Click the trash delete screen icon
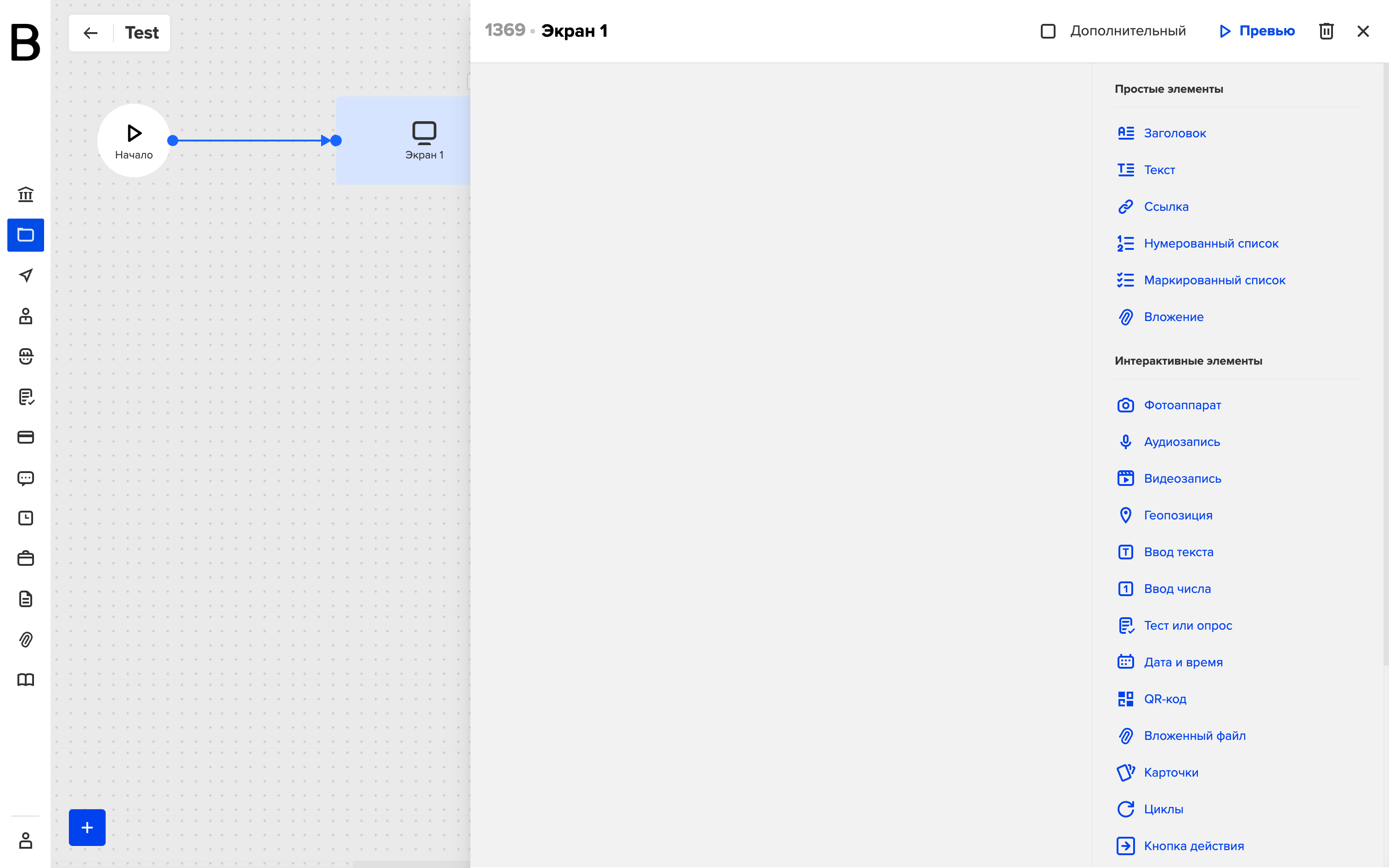 1326,31
